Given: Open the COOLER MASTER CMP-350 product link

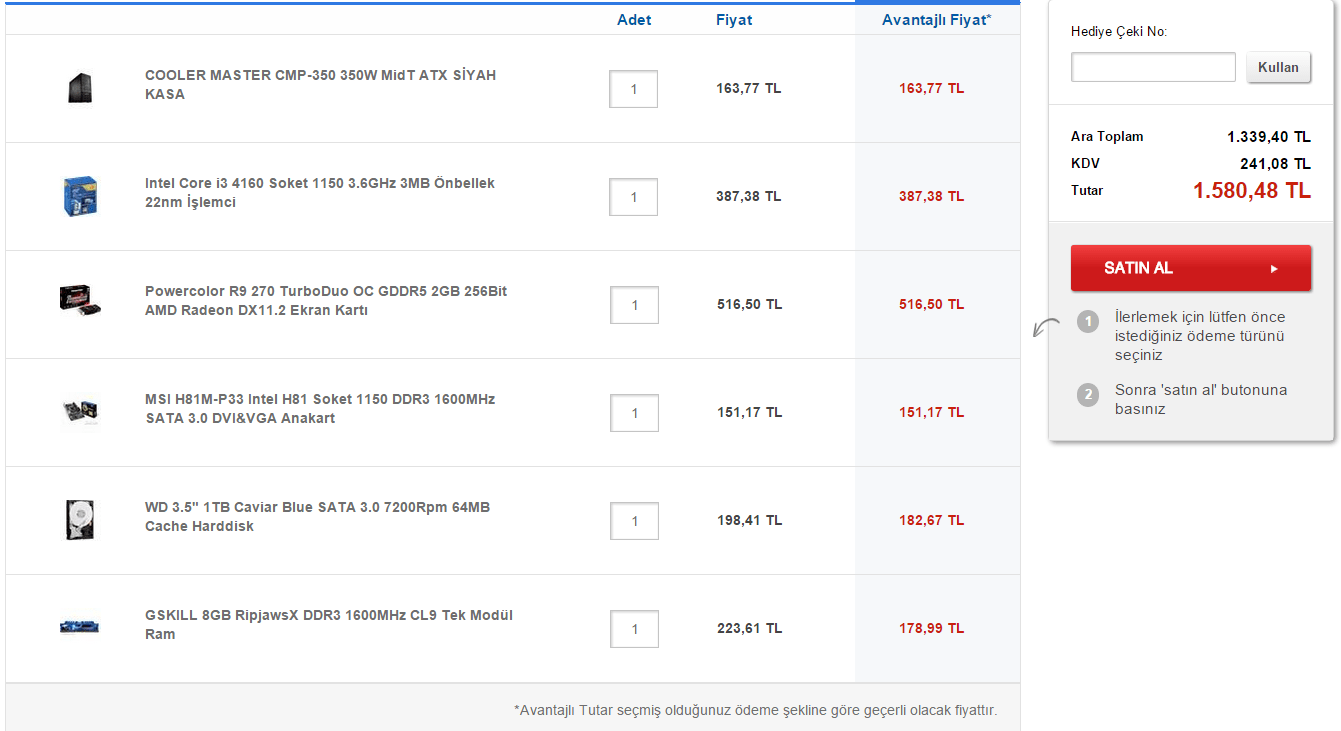Looking at the screenshot, I should click(322, 84).
